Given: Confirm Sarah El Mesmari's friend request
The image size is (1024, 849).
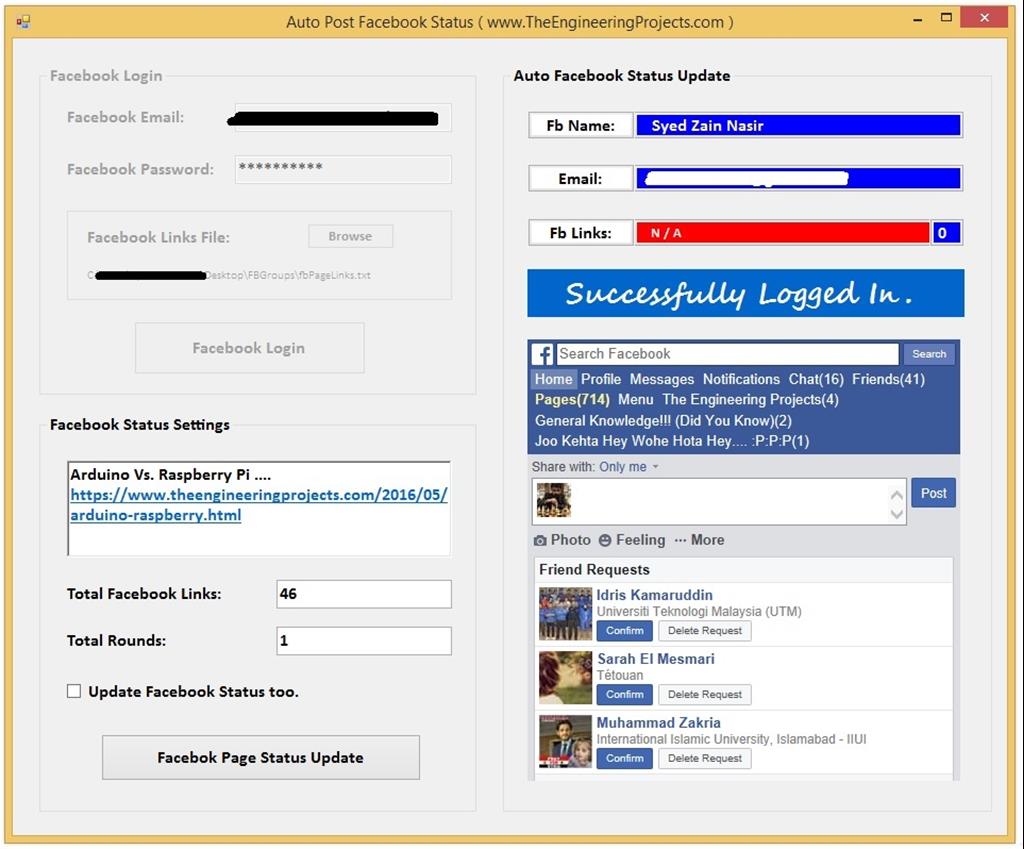Looking at the screenshot, I should click(x=624, y=695).
